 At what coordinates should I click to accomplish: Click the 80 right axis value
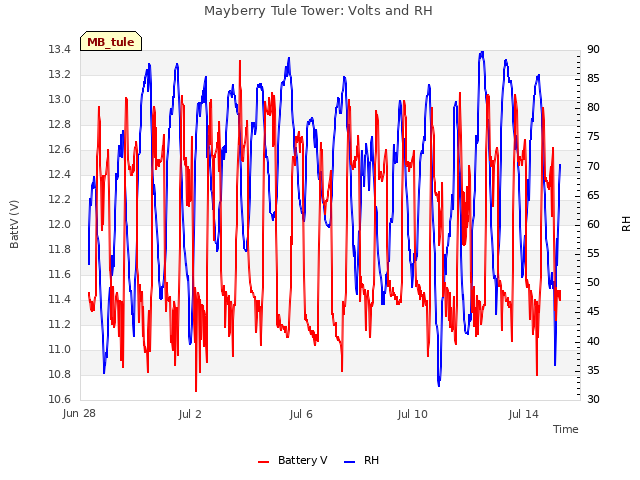pos(593,108)
